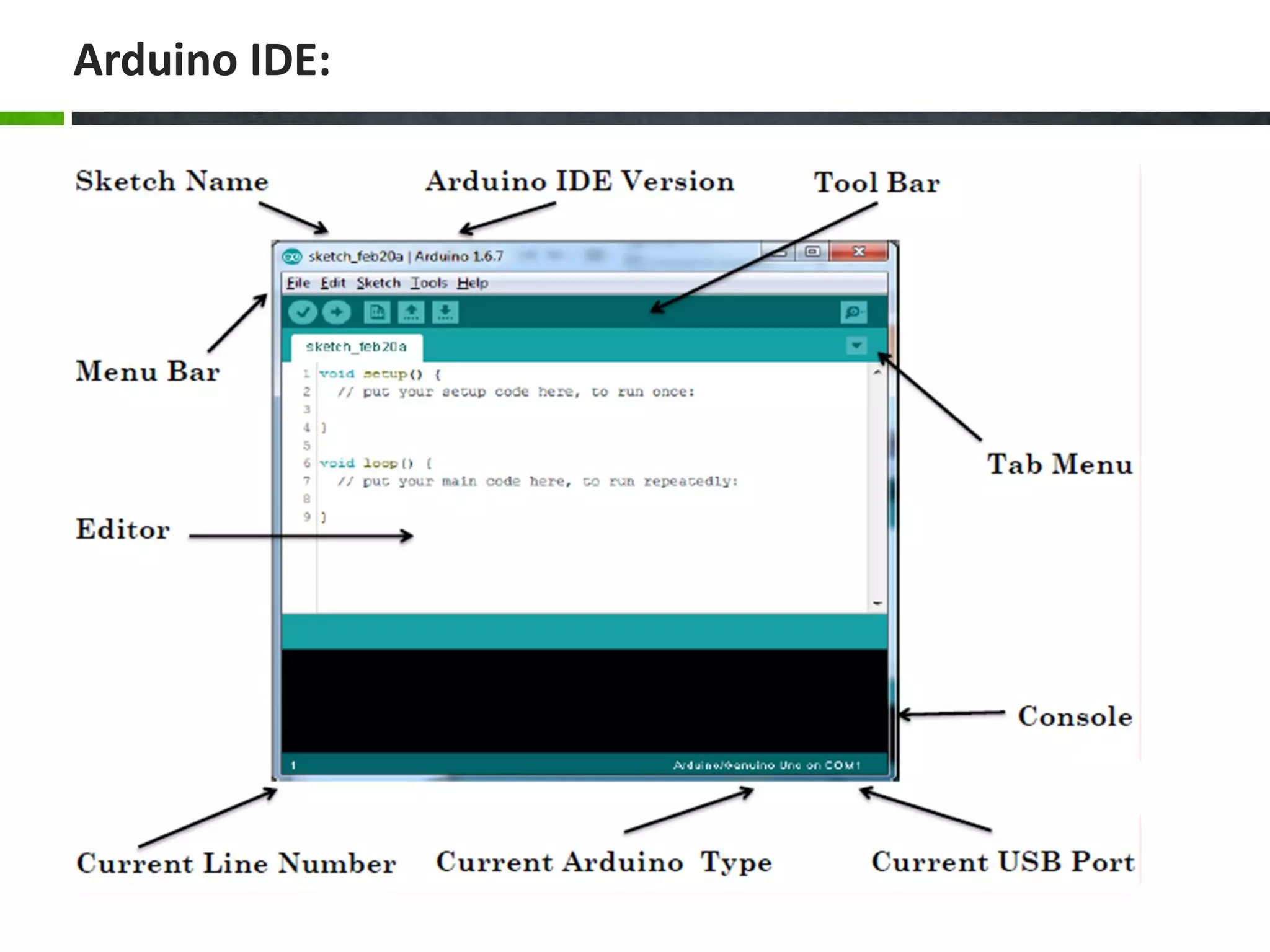Screen dimensions: 1270x952
Task: Expand the tab menu dropdown arrow
Action: tap(856, 345)
